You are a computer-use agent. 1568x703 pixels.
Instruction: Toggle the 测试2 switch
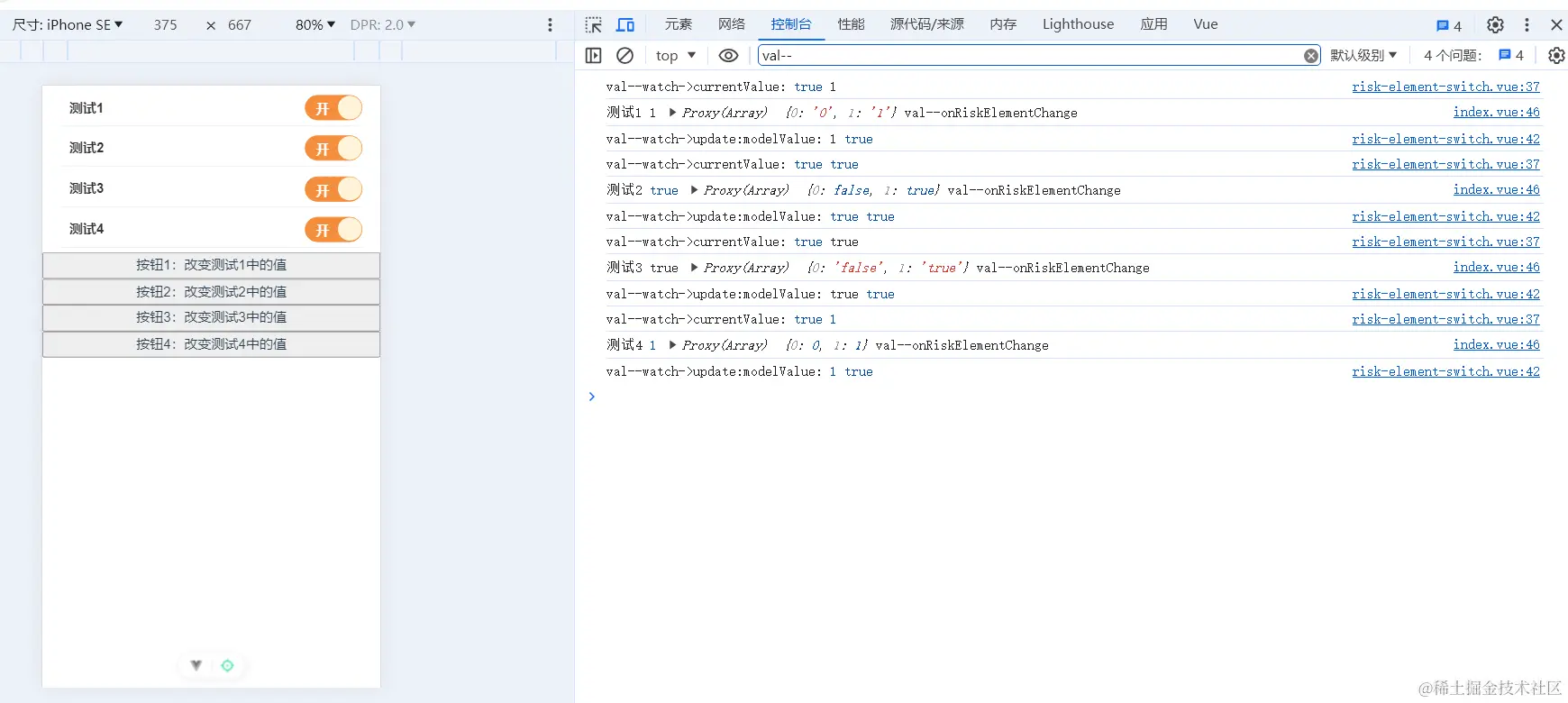pyautogui.click(x=333, y=149)
